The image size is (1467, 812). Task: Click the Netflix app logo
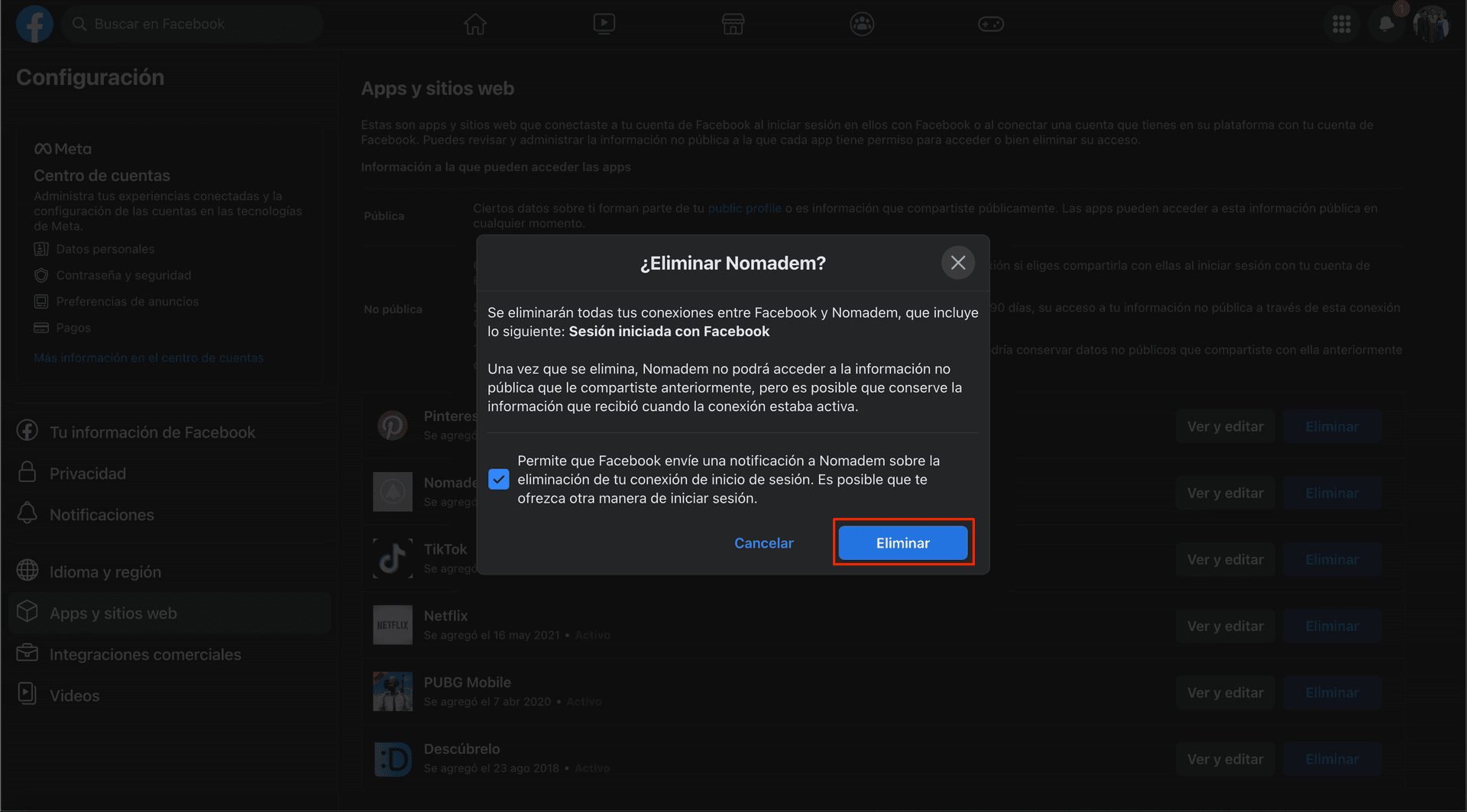point(393,625)
